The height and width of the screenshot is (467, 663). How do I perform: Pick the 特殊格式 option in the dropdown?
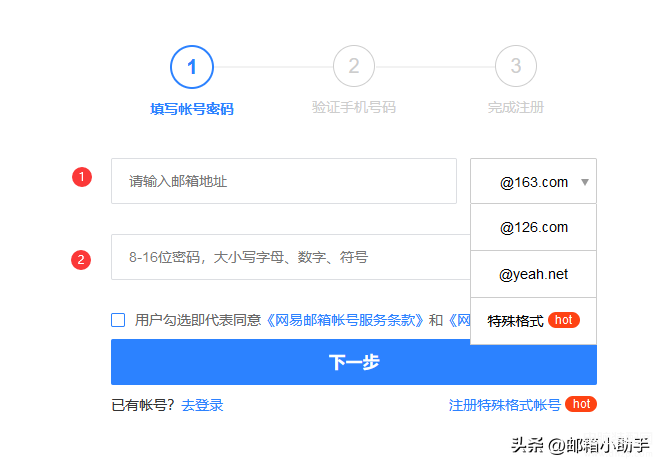(516, 321)
